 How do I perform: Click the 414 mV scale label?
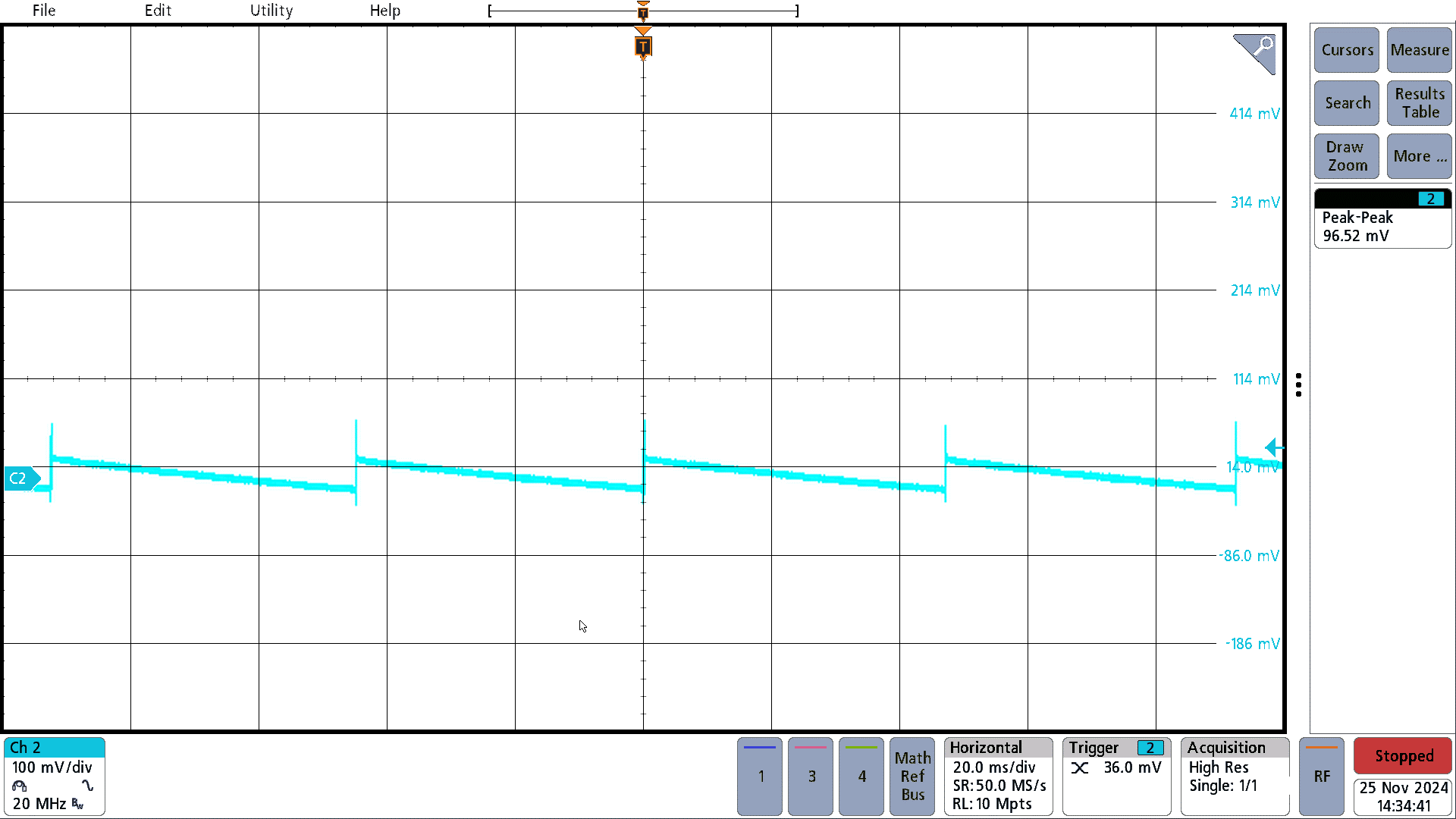[x=1254, y=114]
